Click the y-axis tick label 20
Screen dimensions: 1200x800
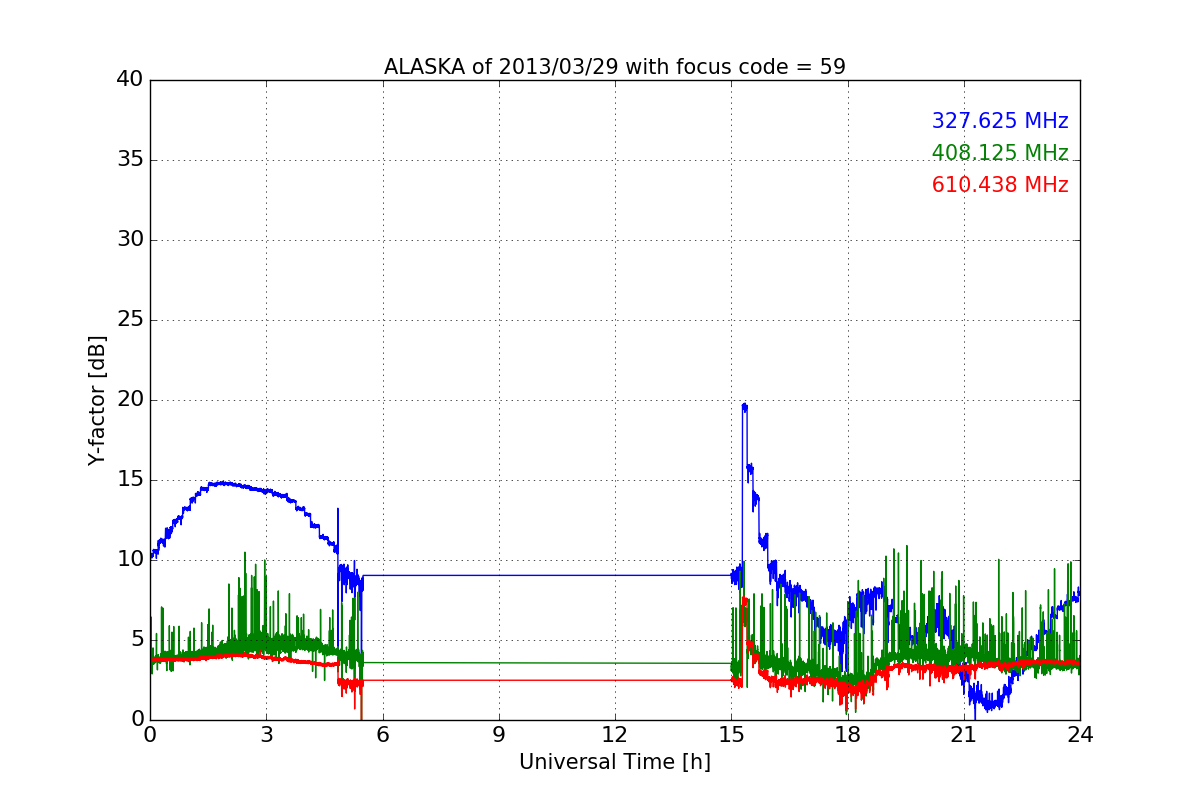pos(130,400)
